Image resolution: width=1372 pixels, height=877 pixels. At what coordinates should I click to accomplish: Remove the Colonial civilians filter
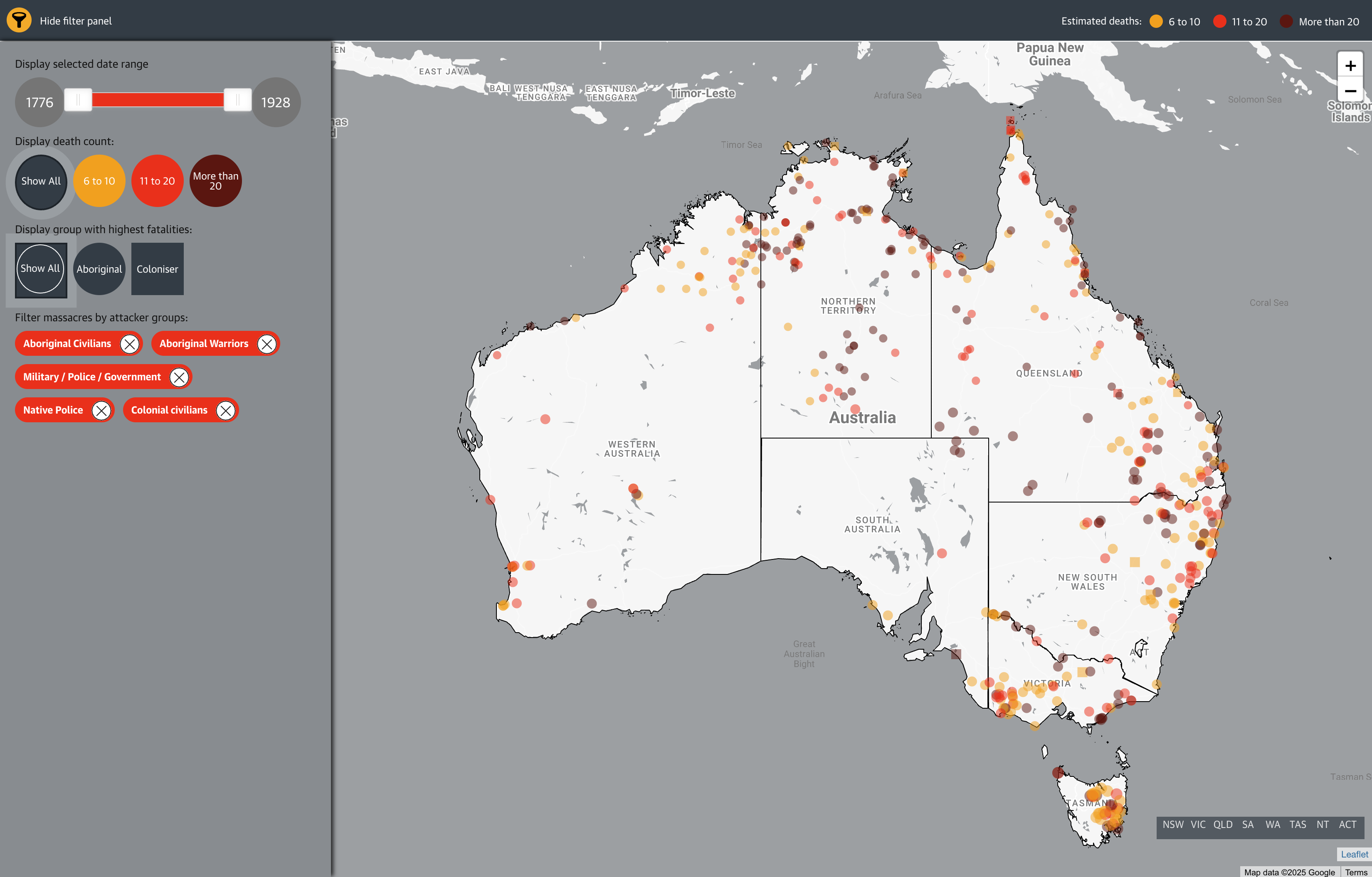coord(226,409)
